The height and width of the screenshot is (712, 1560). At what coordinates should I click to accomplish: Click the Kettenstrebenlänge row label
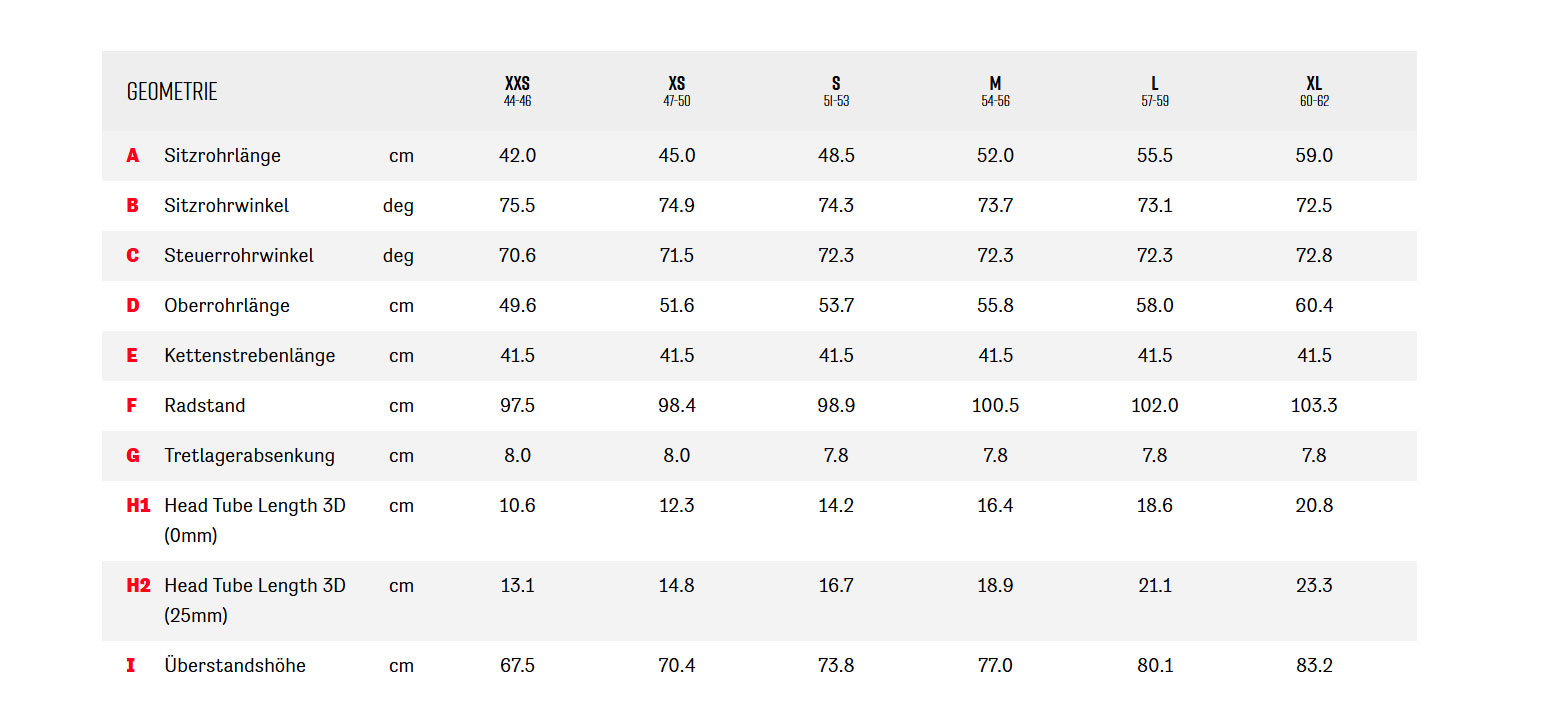[250, 356]
